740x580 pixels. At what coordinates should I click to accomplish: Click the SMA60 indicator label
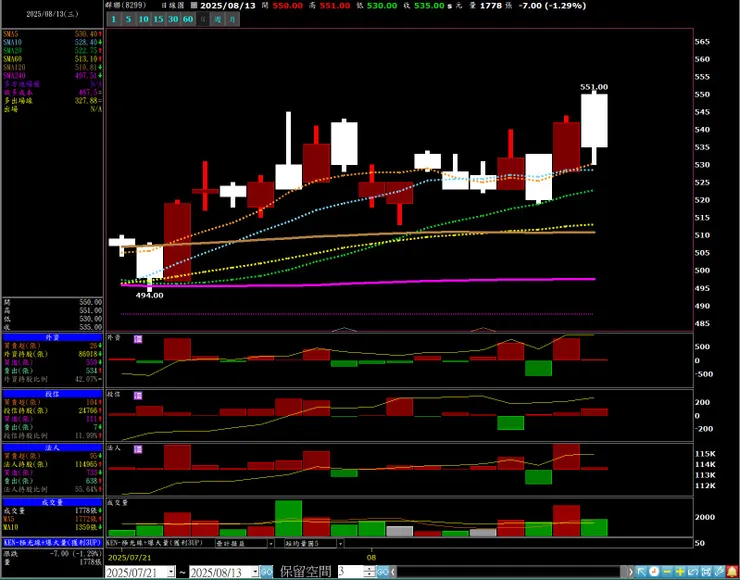[12, 59]
